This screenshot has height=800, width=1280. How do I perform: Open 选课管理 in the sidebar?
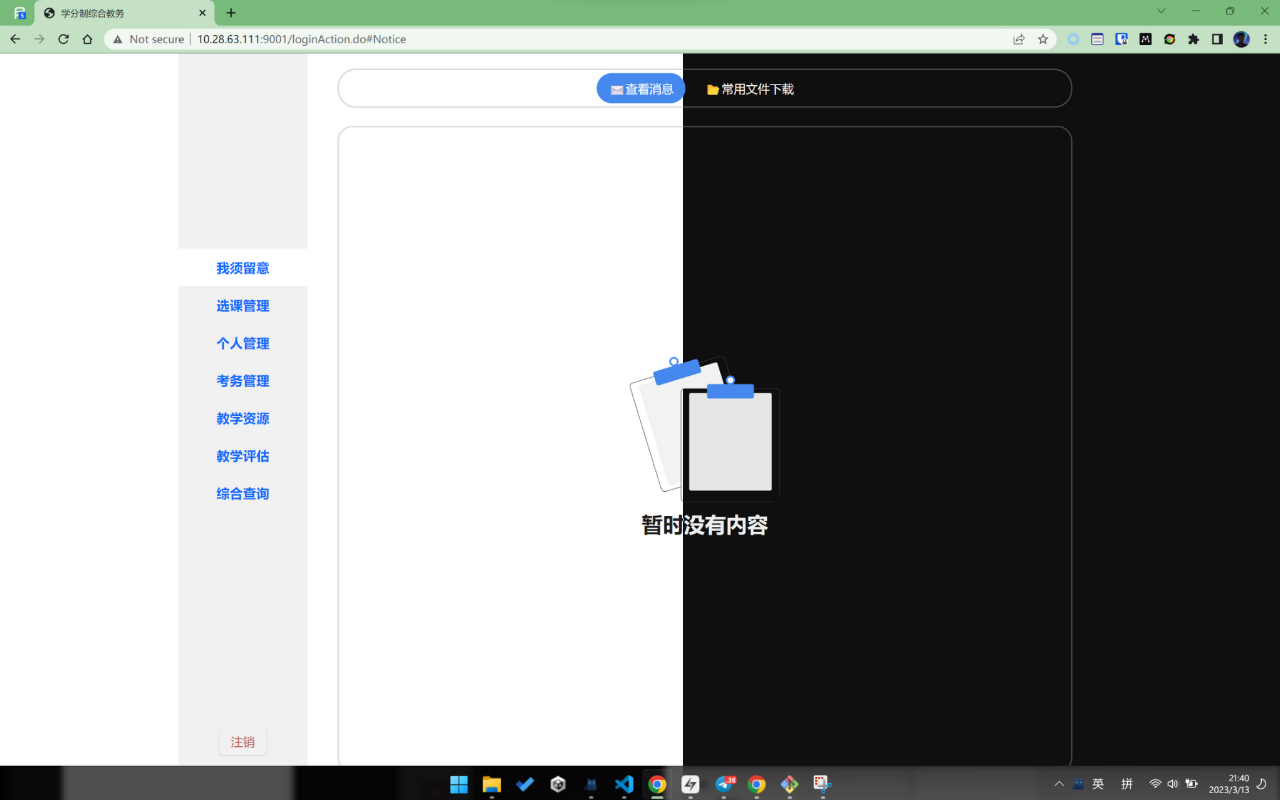click(243, 306)
